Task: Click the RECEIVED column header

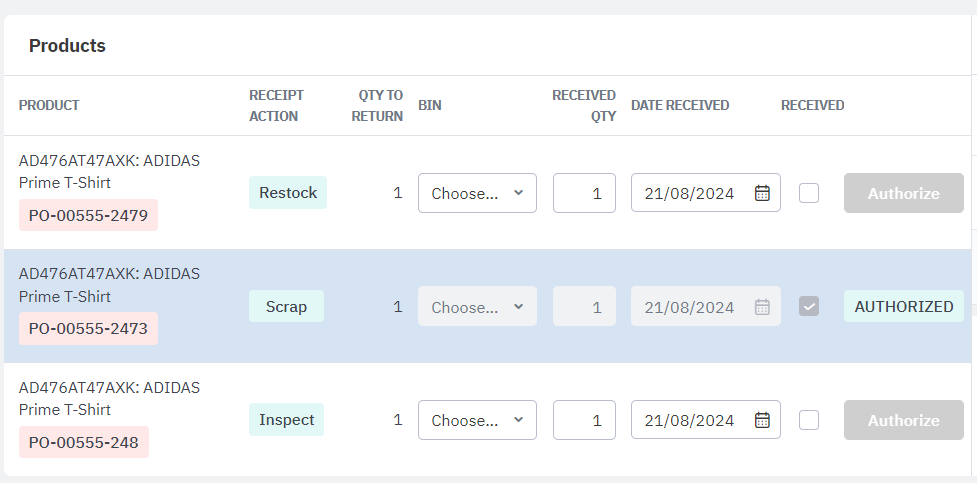Action: pyautogui.click(x=813, y=105)
